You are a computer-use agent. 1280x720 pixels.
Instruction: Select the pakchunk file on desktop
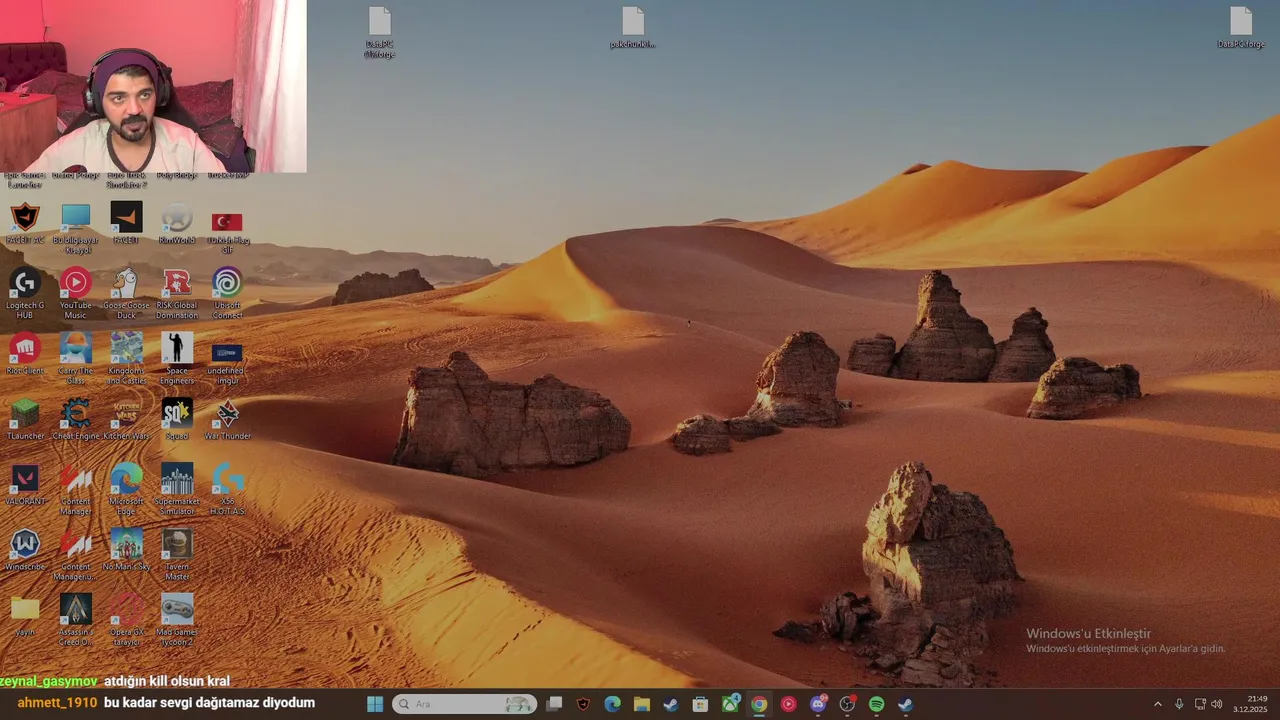point(633,28)
